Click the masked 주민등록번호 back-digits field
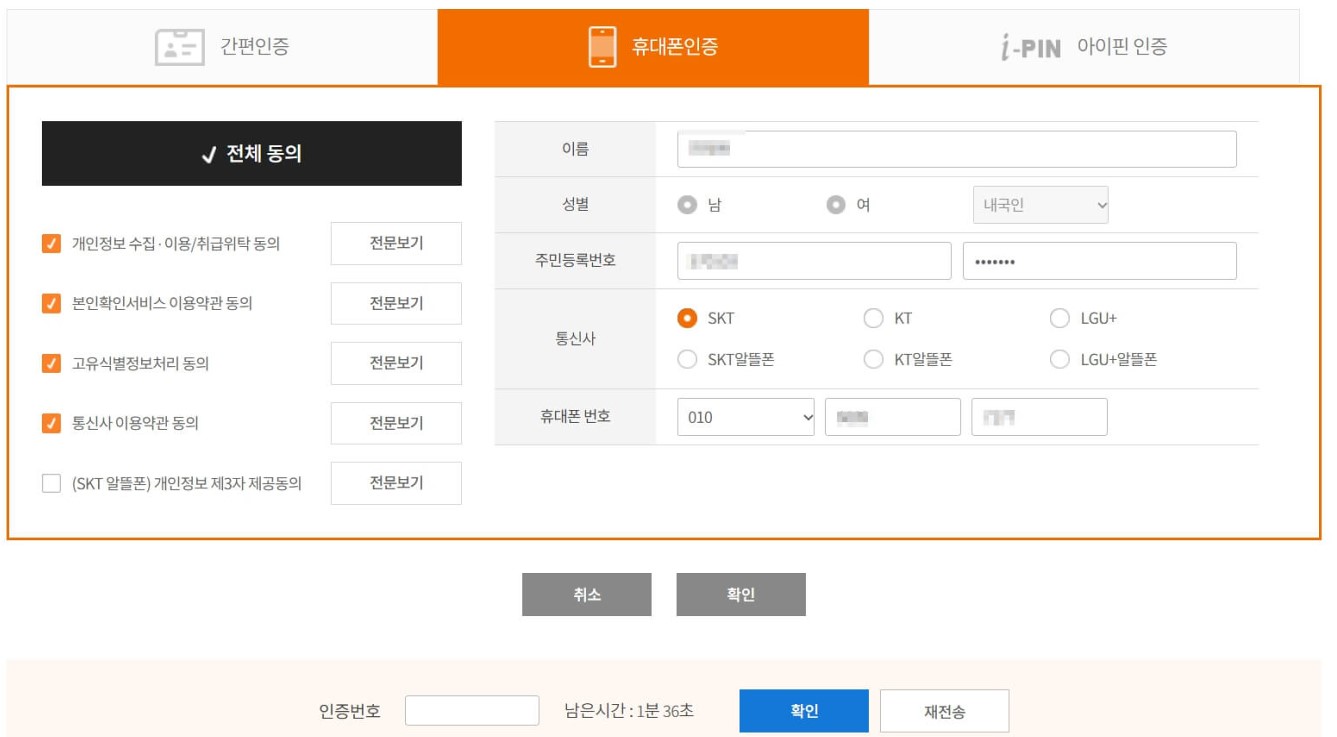Viewport: 1337px width, 737px height. pos(1100,261)
